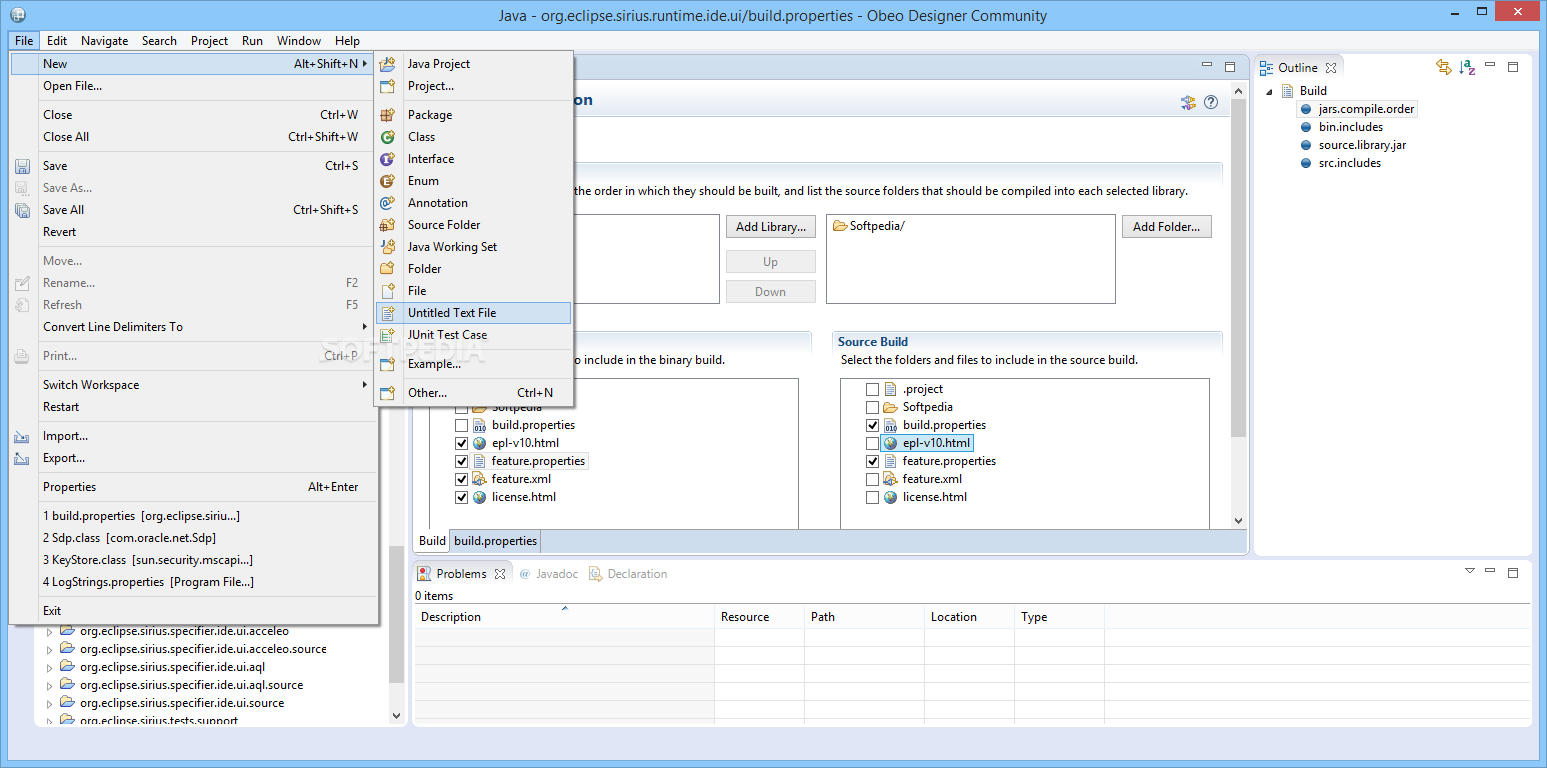The image size is (1547, 768).
Task: Create an Untitled Text File
Action: [473, 313]
